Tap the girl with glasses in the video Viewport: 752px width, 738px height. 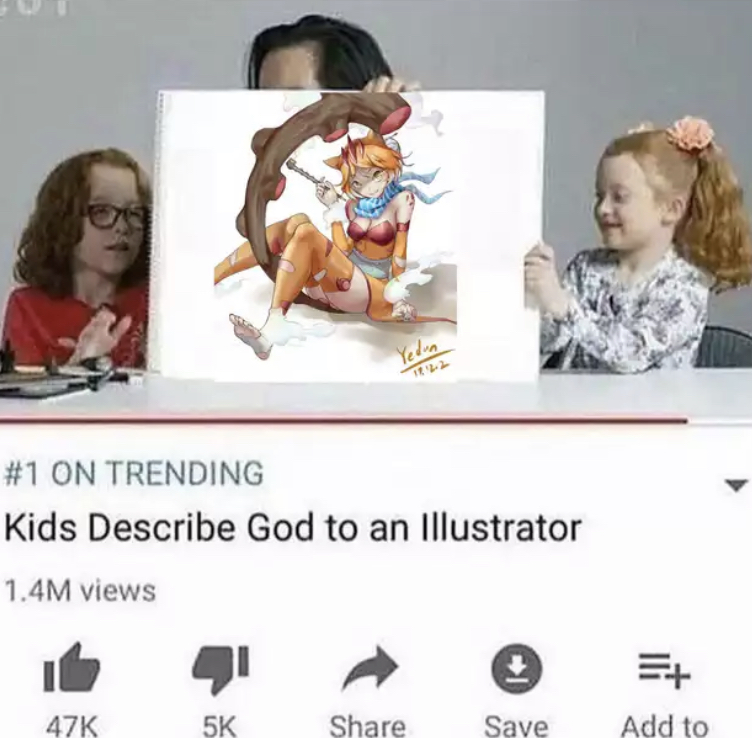coord(77,259)
